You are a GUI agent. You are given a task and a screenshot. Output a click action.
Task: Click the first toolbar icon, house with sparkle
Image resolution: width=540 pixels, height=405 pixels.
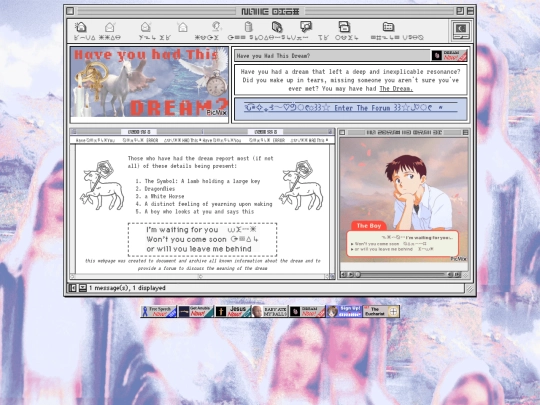point(80,27)
